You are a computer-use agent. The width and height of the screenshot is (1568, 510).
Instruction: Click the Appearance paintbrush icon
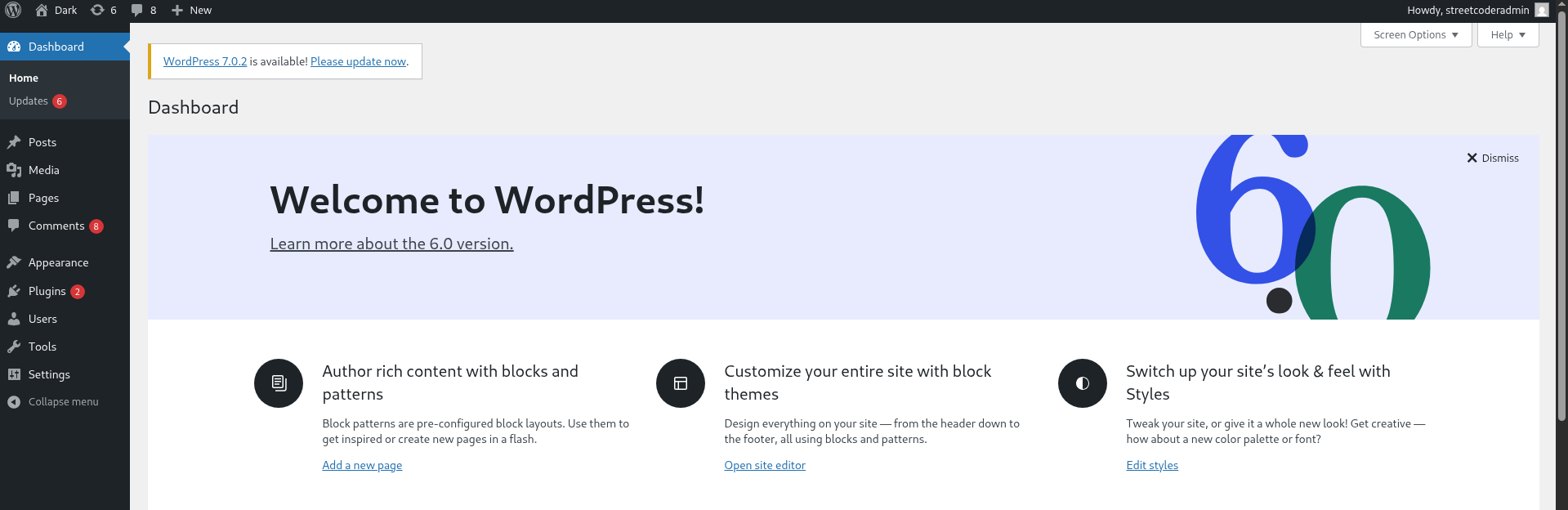coord(14,262)
